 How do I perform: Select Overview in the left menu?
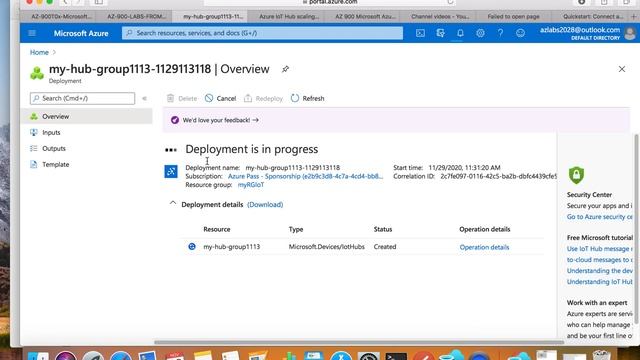87,116
